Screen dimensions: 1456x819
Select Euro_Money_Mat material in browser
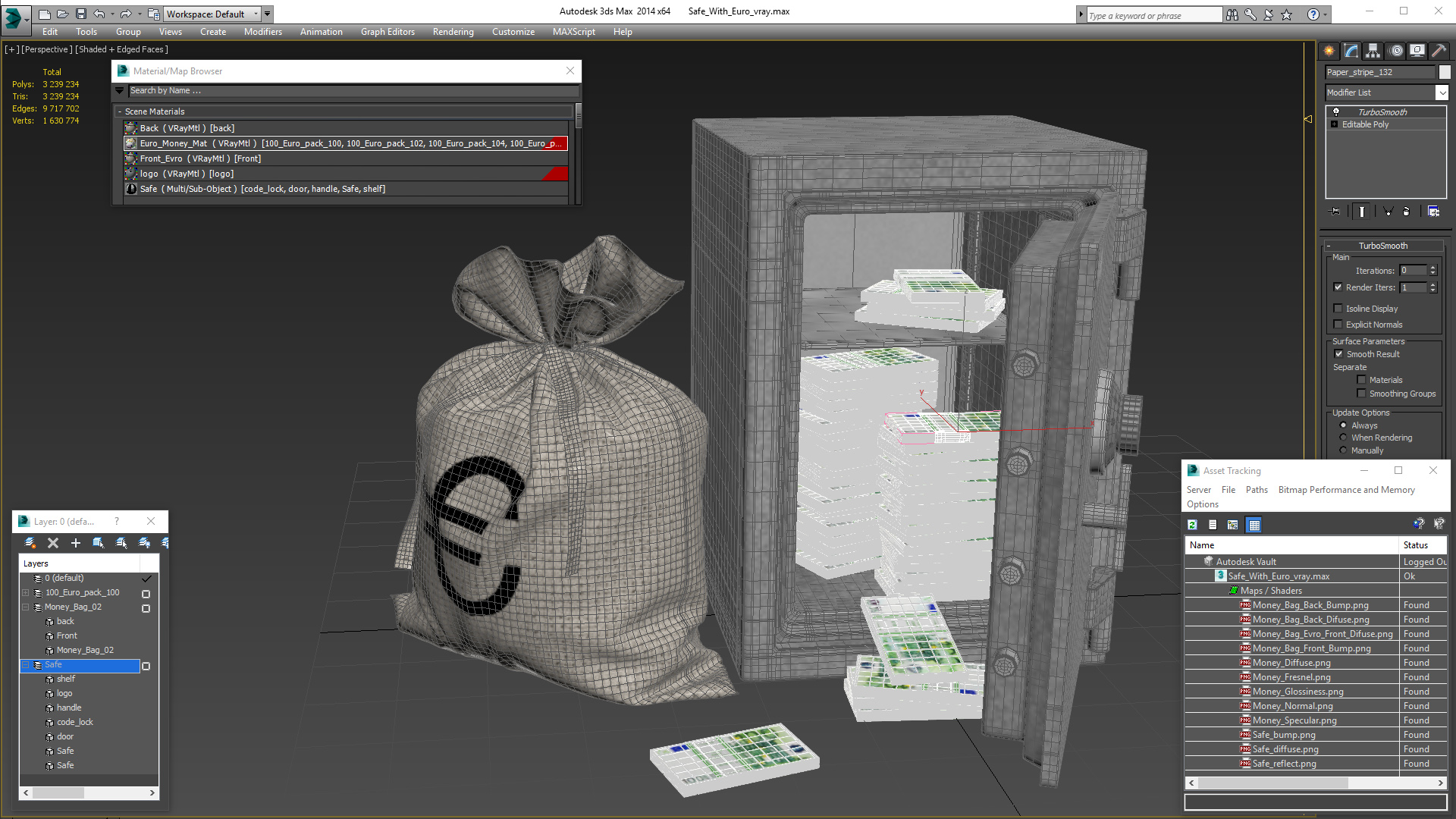347,143
